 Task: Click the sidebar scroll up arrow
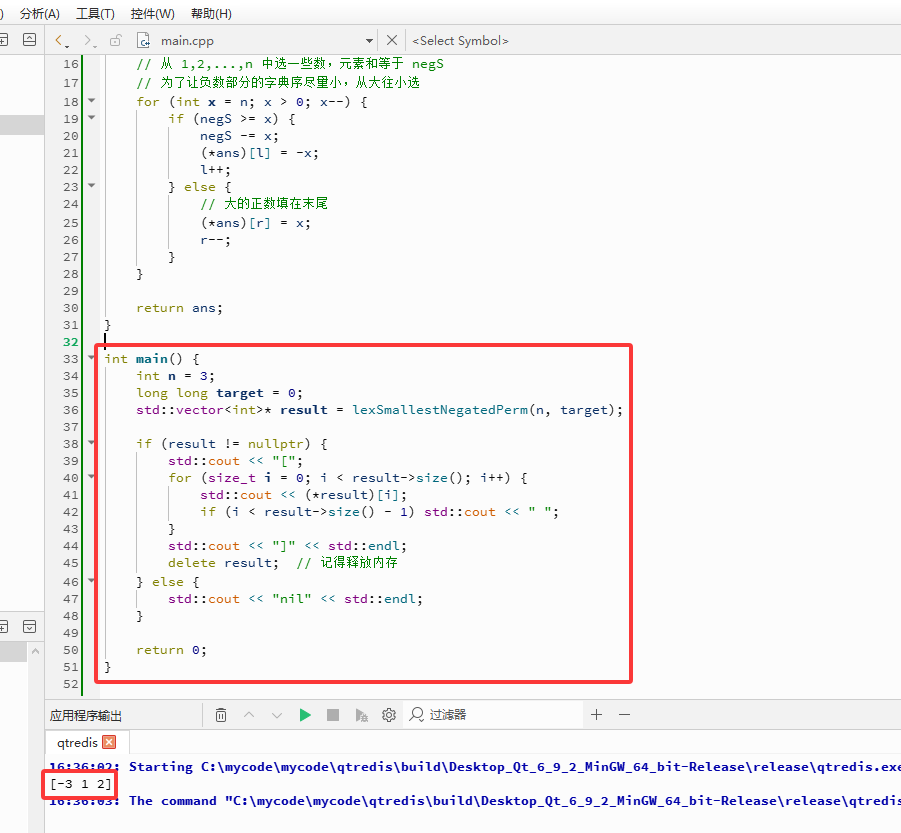[36, 651]
